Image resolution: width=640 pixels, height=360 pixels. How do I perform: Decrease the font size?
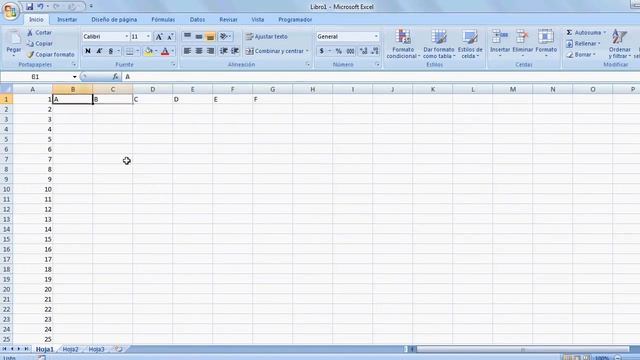[x=170, y=37]
